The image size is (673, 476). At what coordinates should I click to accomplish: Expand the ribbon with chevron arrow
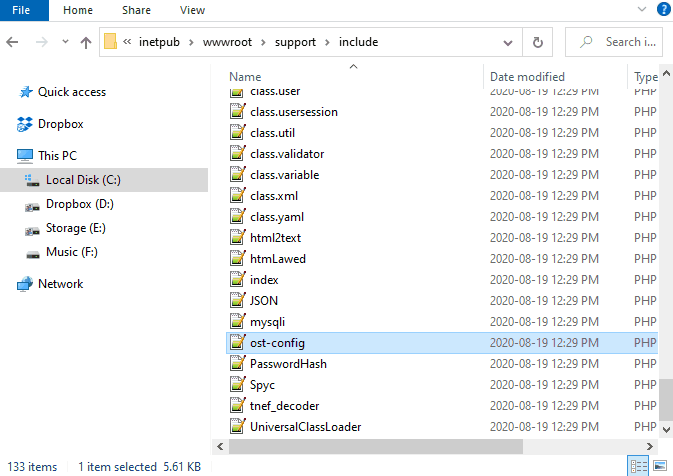642,9
